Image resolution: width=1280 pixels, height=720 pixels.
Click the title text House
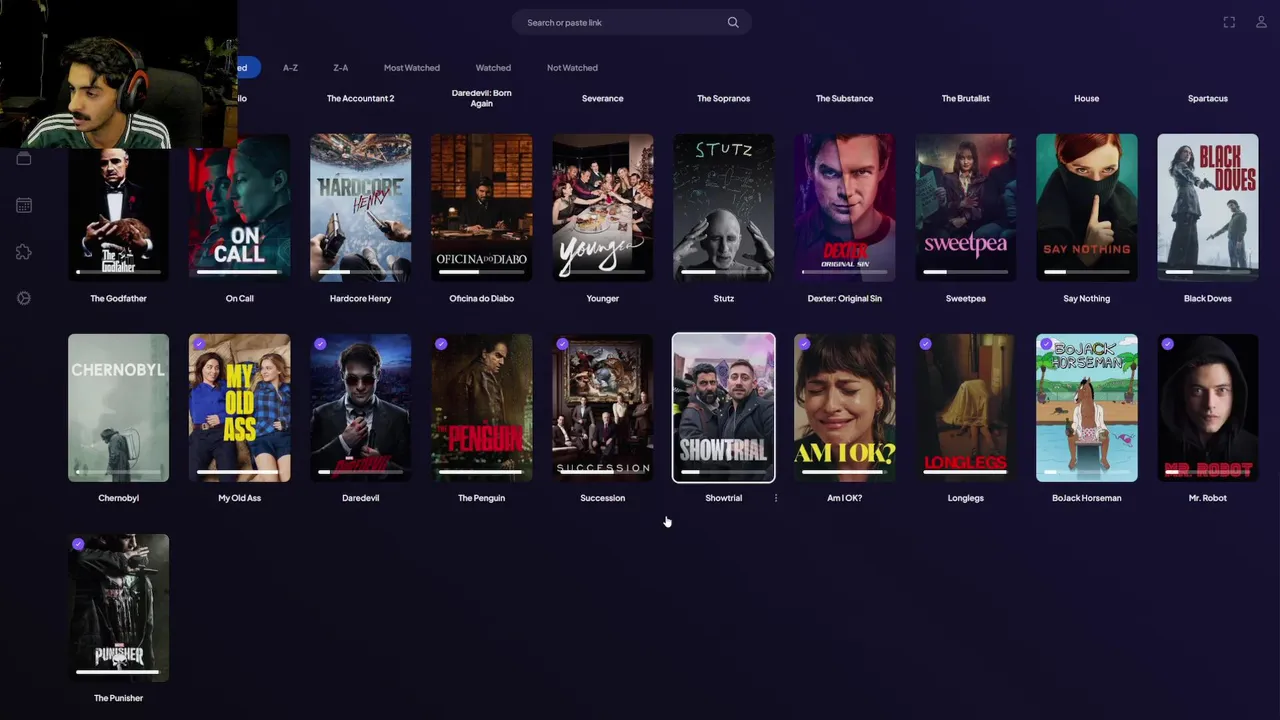click(x=1086, y=98)
